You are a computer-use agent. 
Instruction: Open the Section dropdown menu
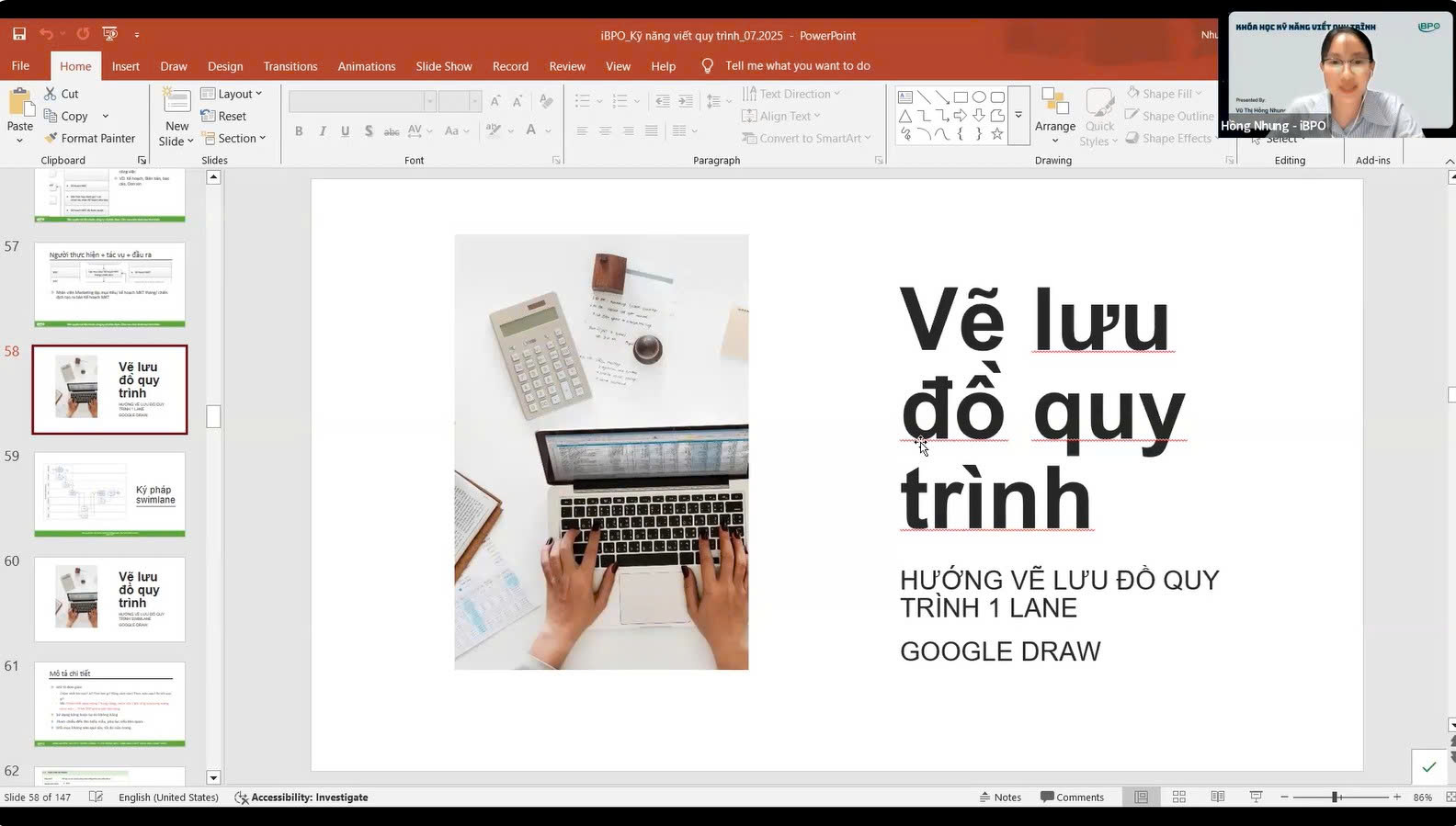[x=233, y=138]
